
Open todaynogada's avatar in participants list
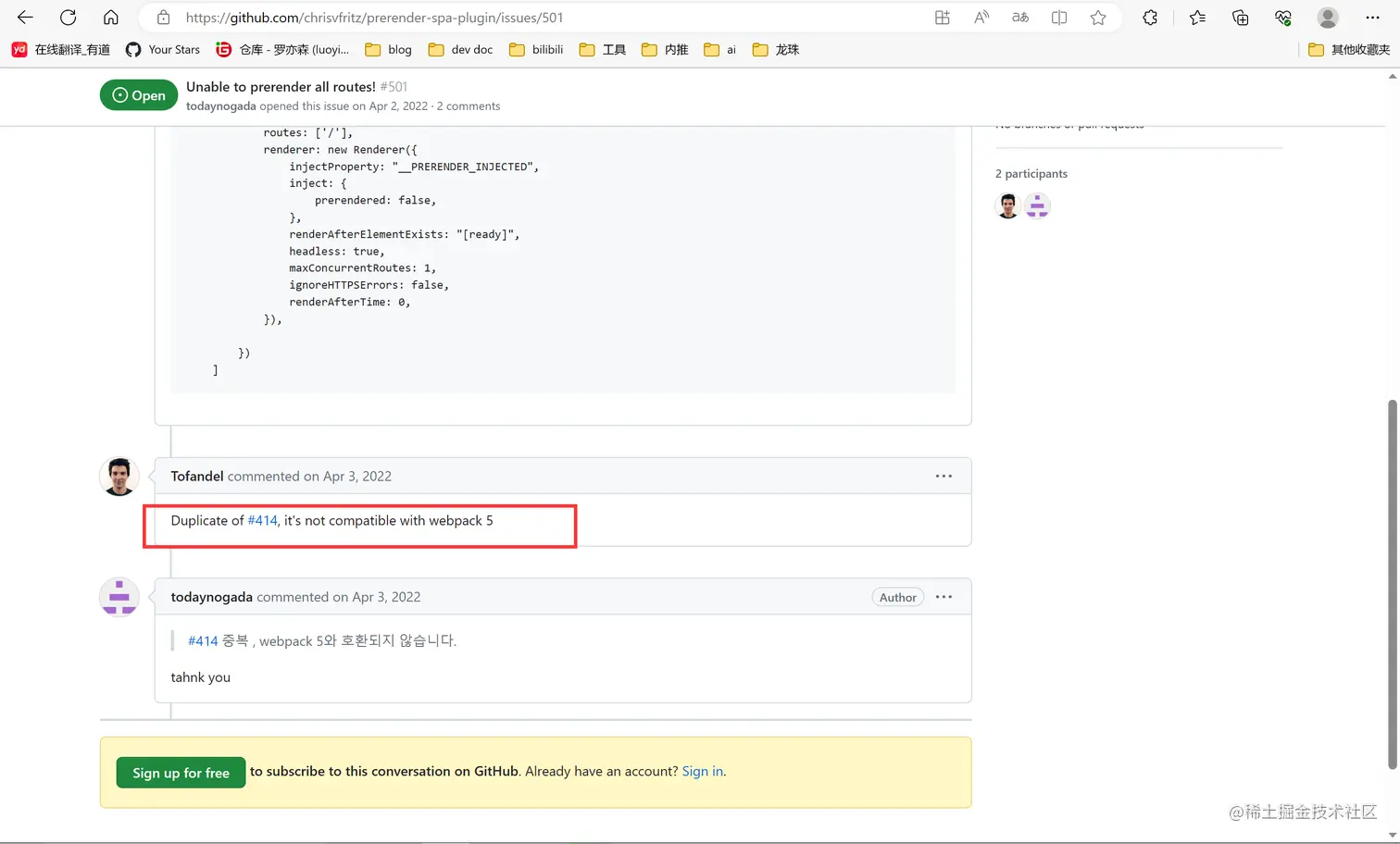point(1037,205)
